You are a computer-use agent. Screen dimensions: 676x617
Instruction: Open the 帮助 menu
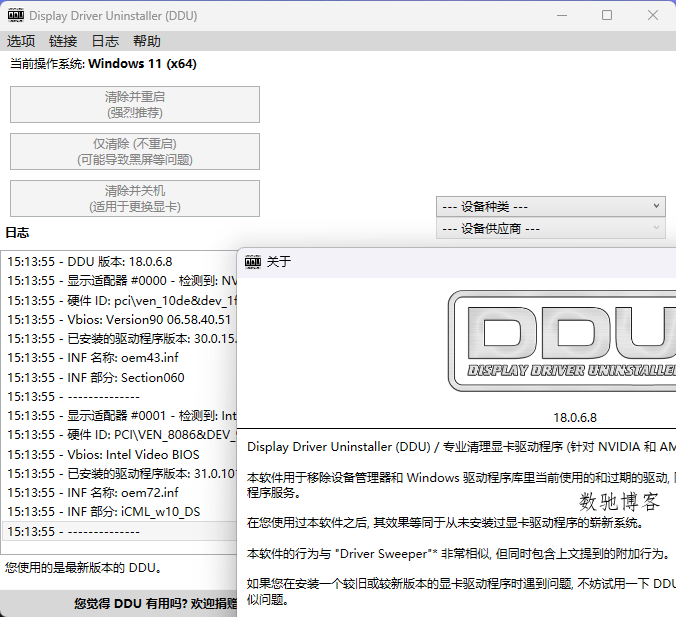147,41
